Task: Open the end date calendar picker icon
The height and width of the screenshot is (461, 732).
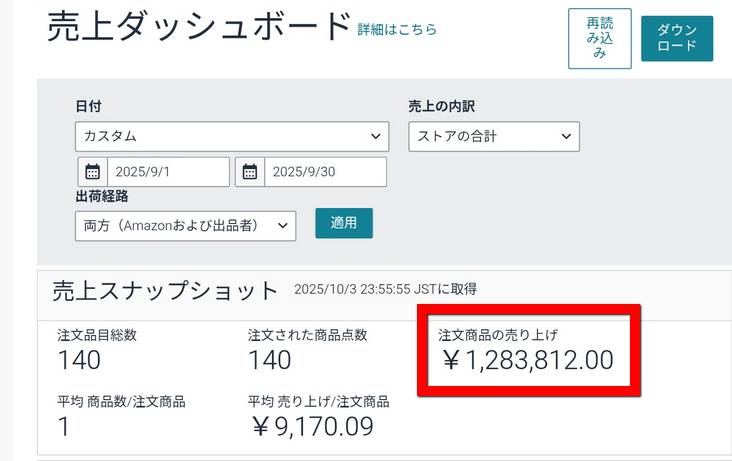Action: tap(250, 172)
